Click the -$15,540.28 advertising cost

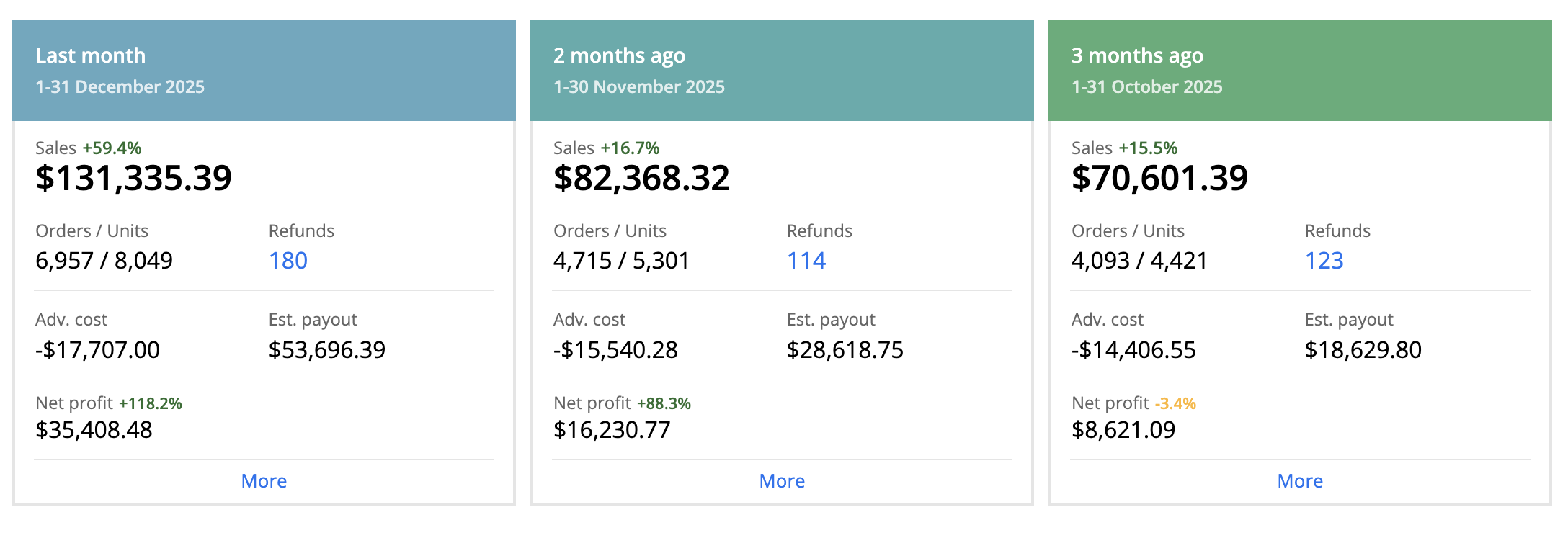click(x=615, y=350)
